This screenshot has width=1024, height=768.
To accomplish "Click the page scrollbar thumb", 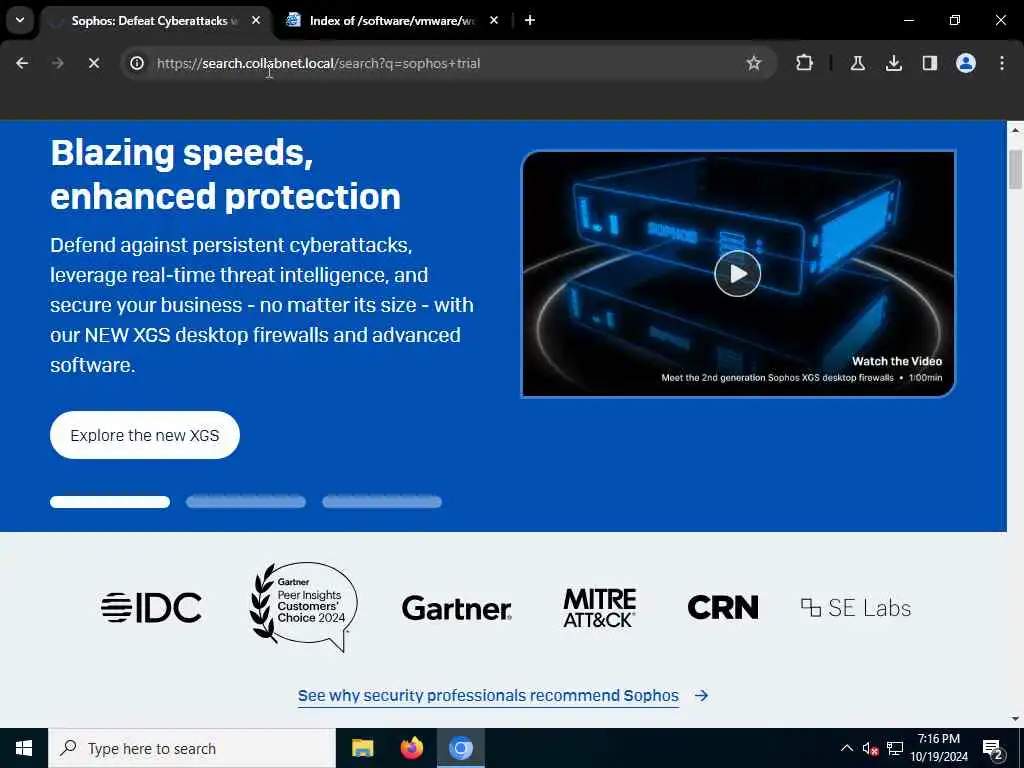I will pyautogui.click(x=1015, y=168).
